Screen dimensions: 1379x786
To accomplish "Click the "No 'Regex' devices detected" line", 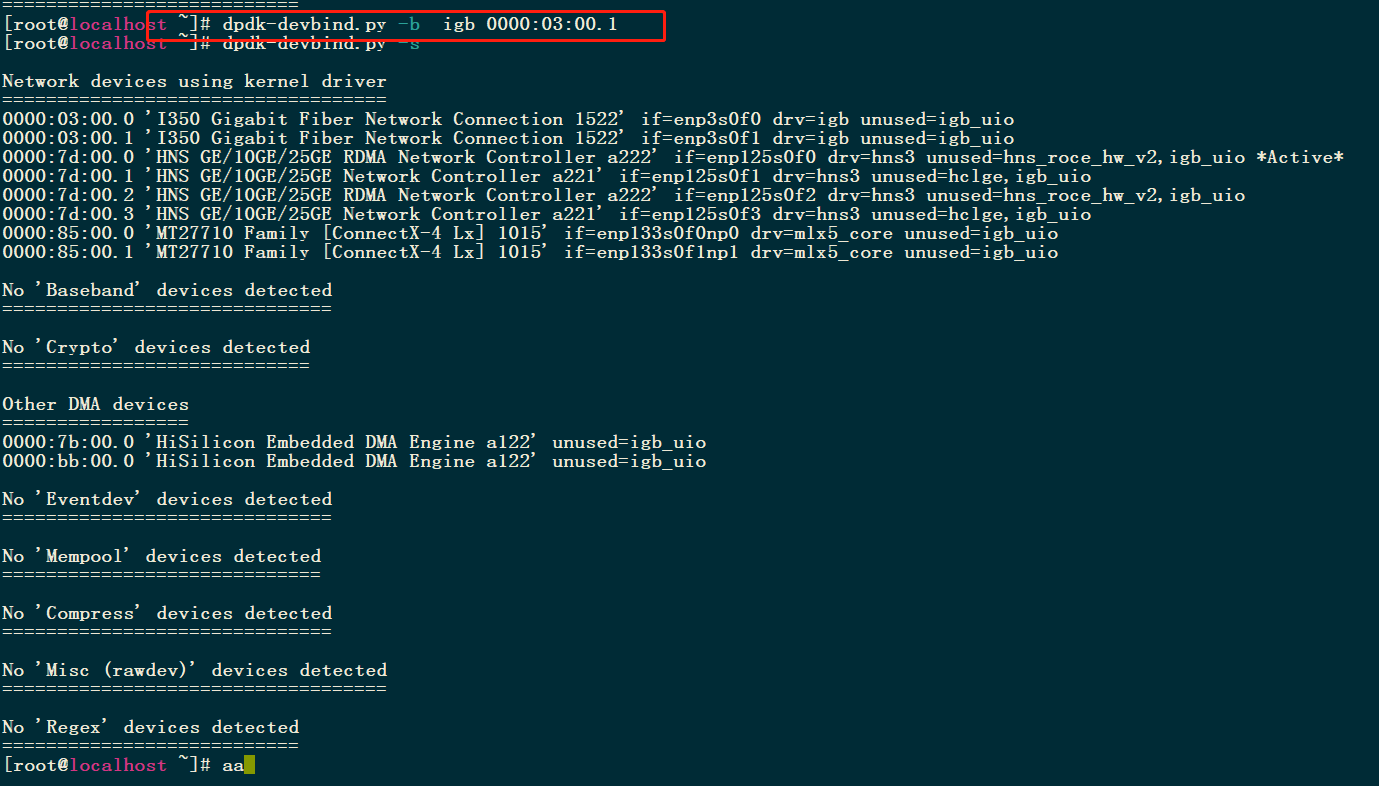I will click(x=150, y=727).
